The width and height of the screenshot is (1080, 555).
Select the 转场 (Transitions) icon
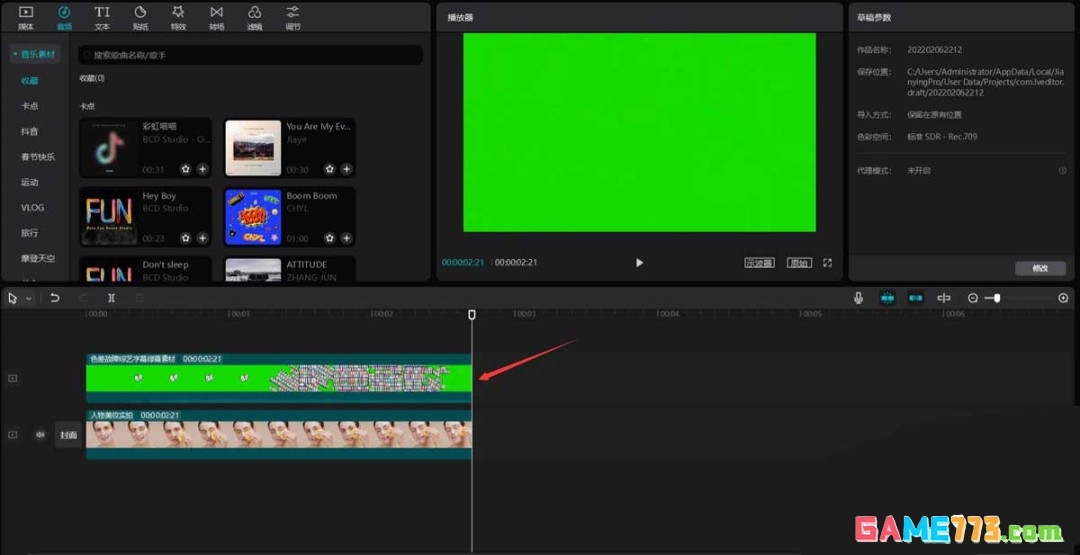click(x=216, y=17)
